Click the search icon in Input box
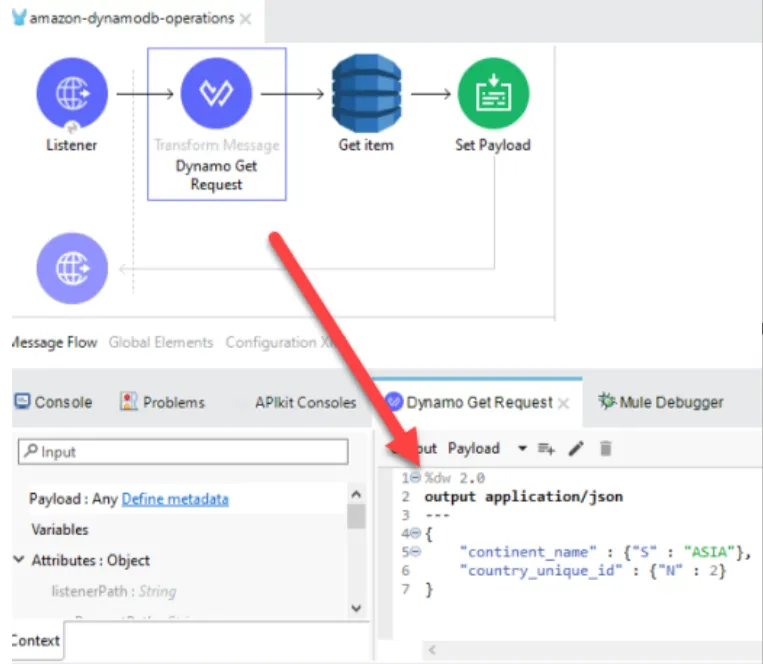This screenshot has width=763, height=664. point(31,451)
